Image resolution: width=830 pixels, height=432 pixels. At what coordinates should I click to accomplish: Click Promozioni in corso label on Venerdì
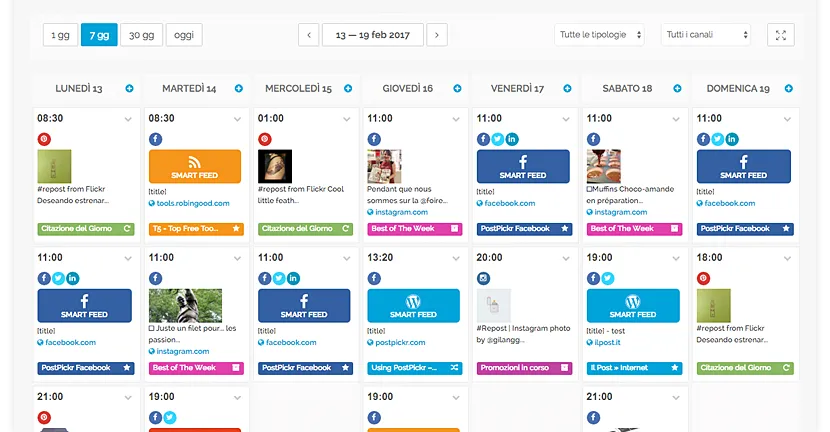pos(525,368)
